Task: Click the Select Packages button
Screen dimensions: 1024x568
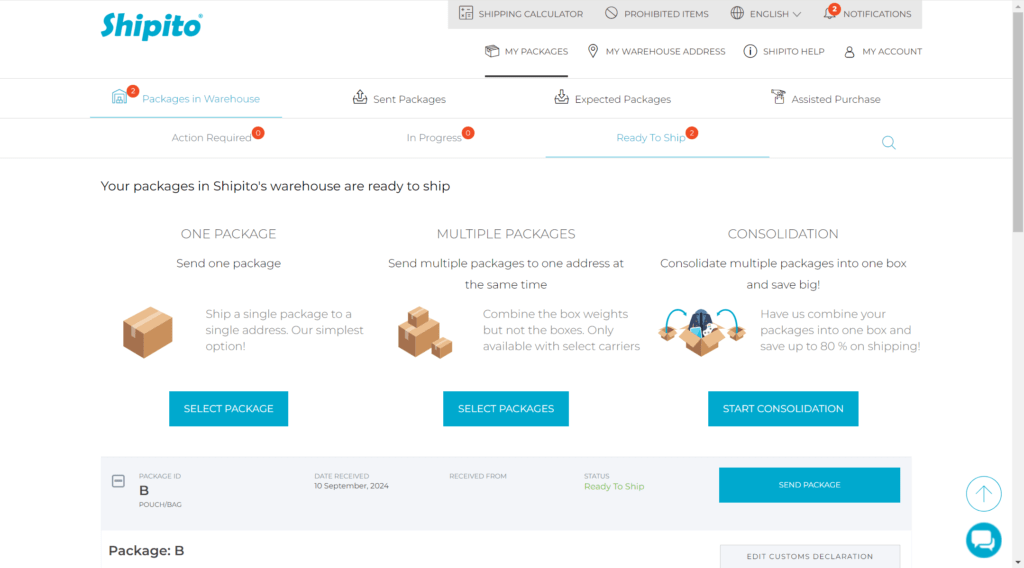Action: 505,409
